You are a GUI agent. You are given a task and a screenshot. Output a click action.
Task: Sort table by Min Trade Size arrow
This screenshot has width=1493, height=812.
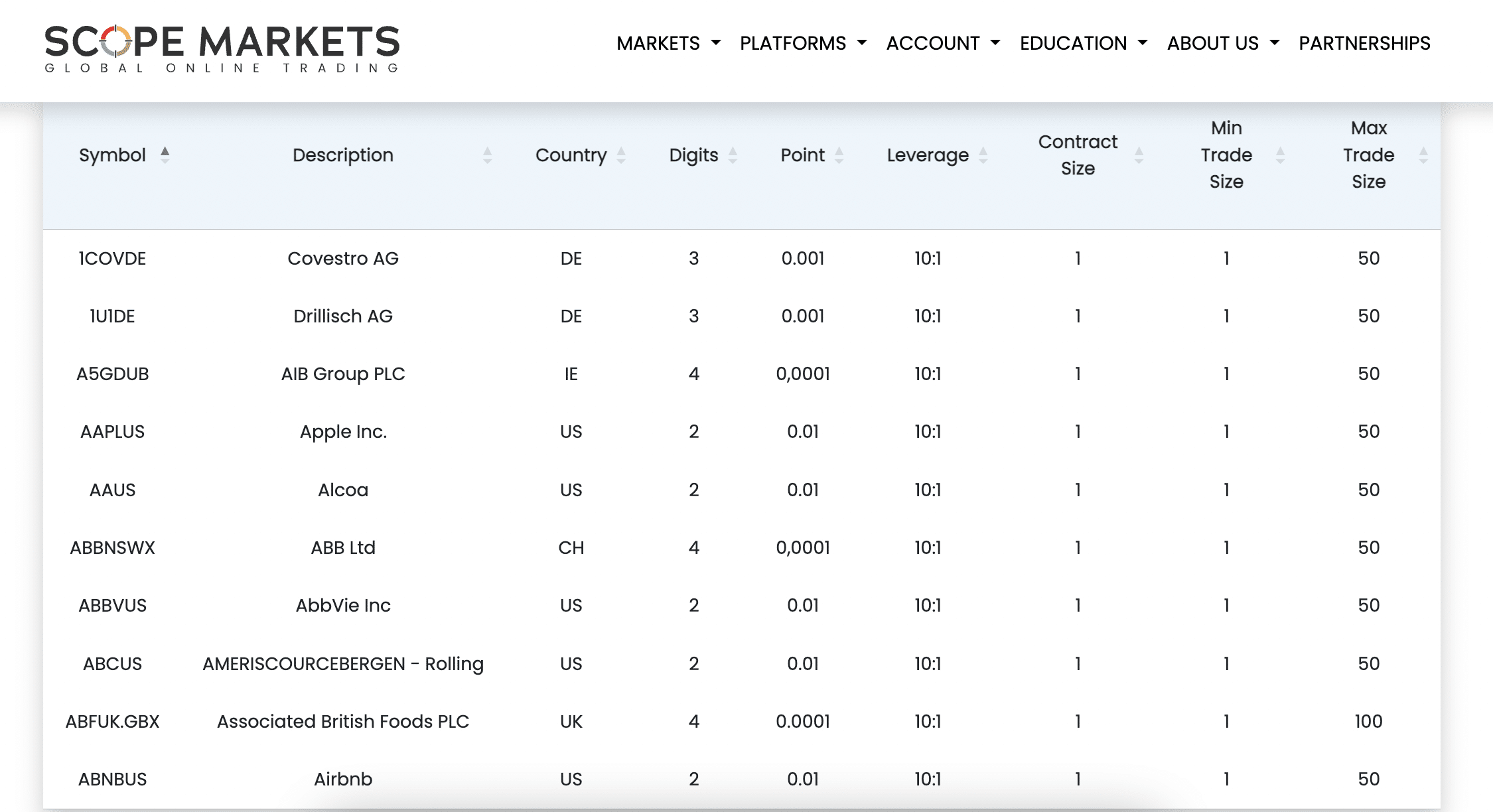click(1281, 155)
